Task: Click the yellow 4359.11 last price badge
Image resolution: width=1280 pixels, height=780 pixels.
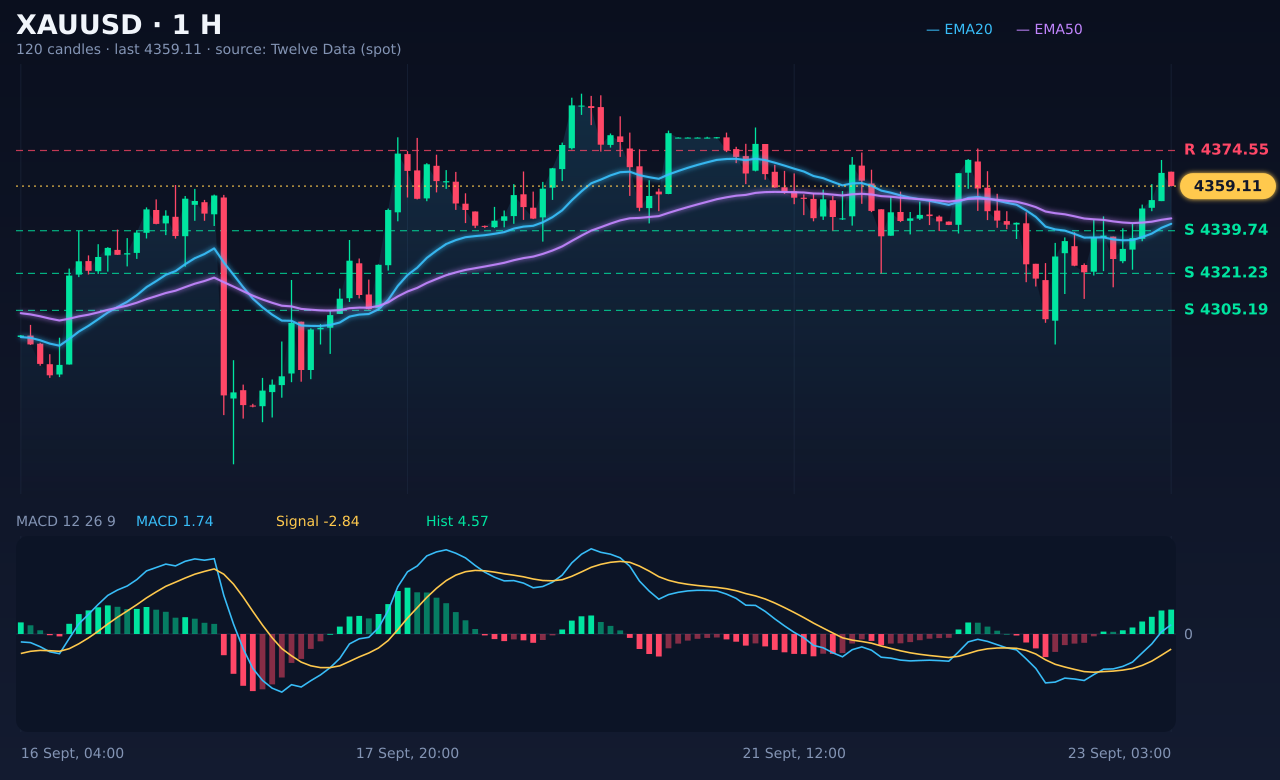Action: tap(1228, 186)
